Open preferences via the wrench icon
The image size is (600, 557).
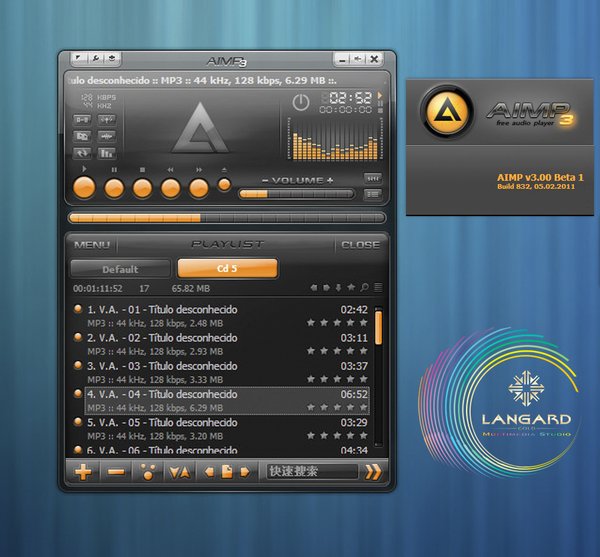[95, 58]
